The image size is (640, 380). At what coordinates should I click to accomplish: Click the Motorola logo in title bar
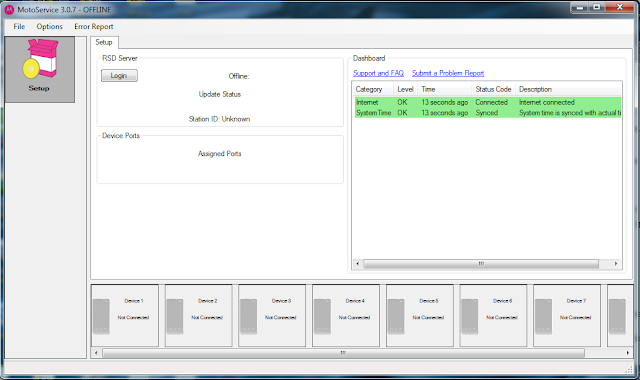[x=9, y=10]
